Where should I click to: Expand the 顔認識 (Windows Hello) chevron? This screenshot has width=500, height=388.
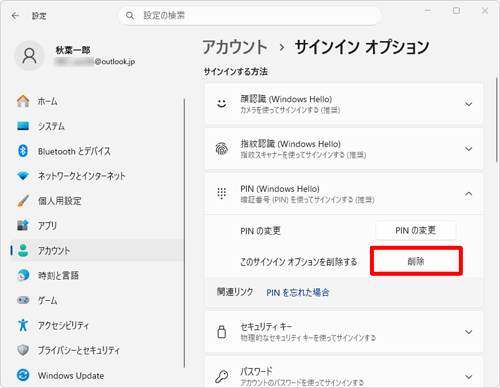[x=469, y=104]
